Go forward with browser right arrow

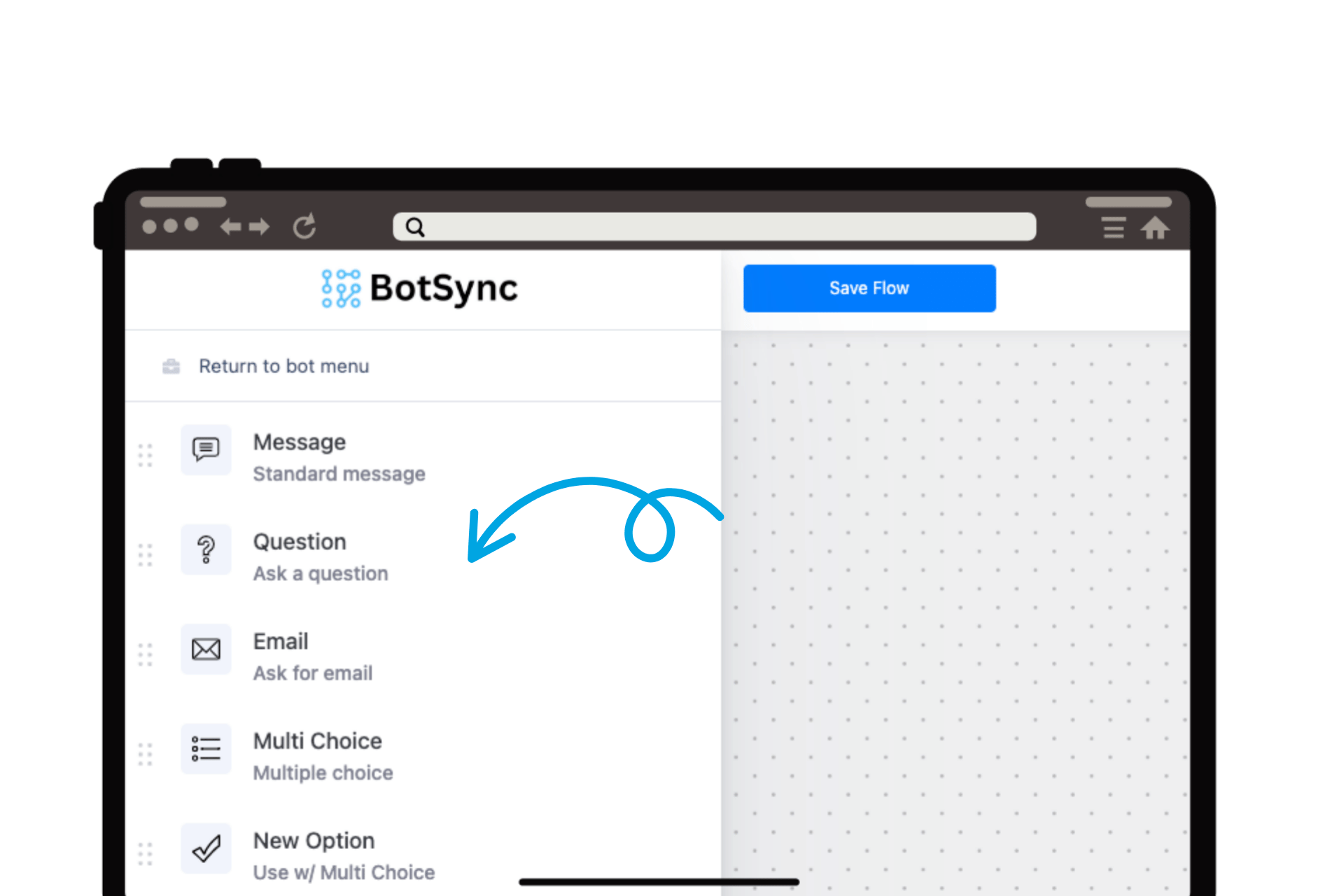pos(260,227)
